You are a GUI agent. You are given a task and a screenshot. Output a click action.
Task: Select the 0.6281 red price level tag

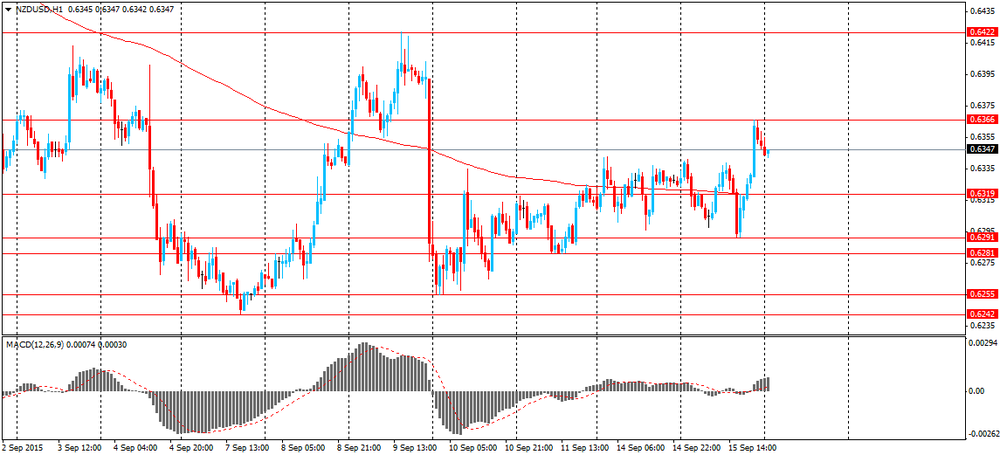pos(982,253)
